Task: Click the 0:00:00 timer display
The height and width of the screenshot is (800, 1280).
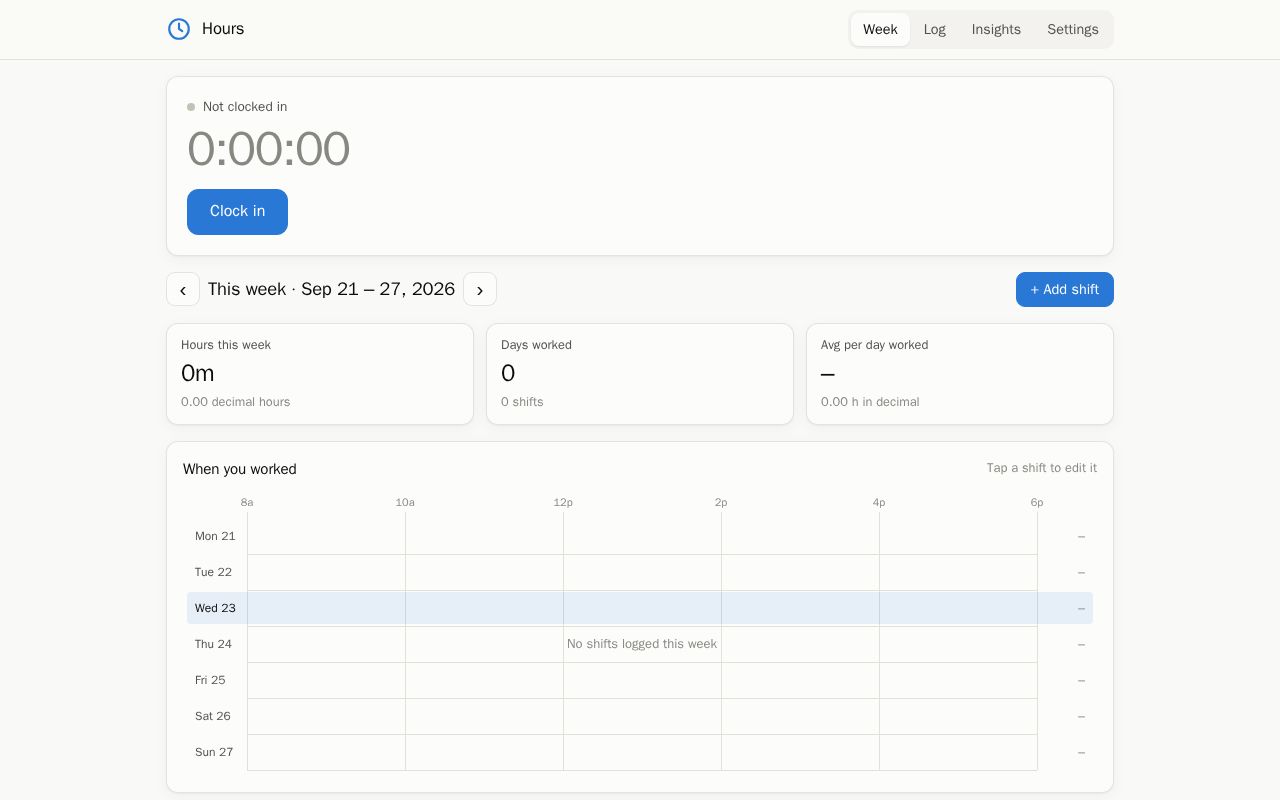Action: click(x=268, y=149)
